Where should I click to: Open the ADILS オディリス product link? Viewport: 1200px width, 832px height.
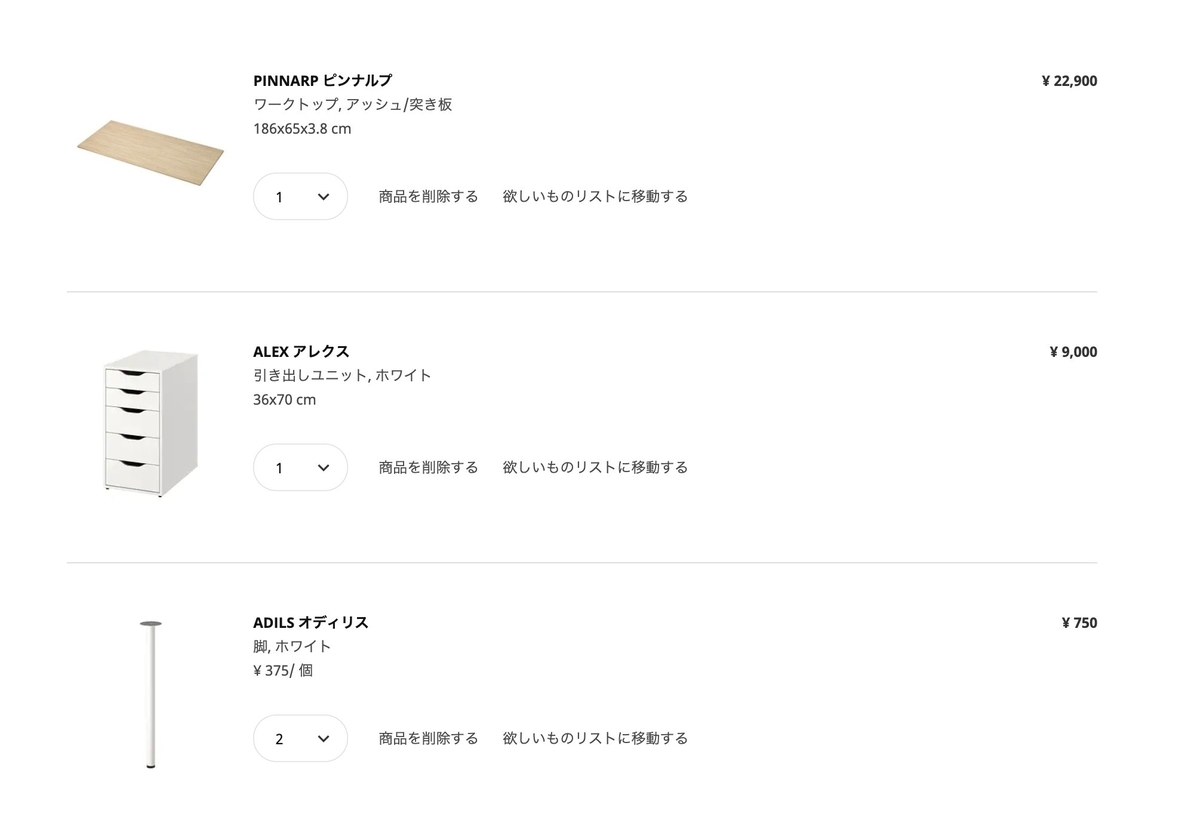click(309, 622)
